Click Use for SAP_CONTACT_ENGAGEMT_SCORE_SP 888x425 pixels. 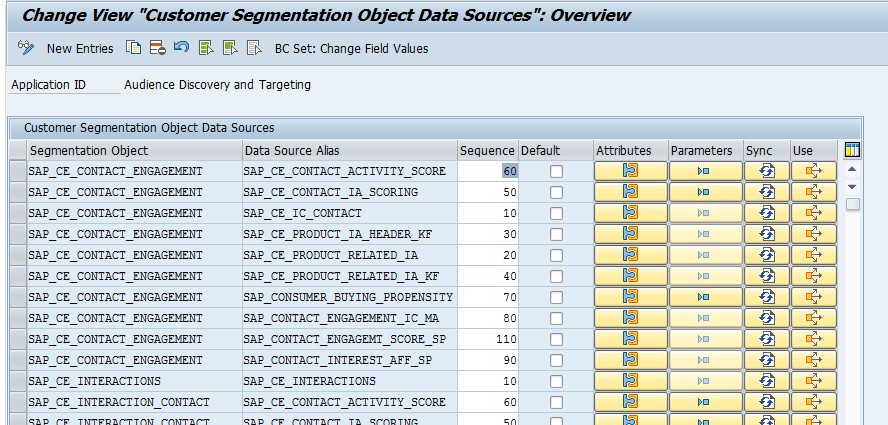click(814, 339)
